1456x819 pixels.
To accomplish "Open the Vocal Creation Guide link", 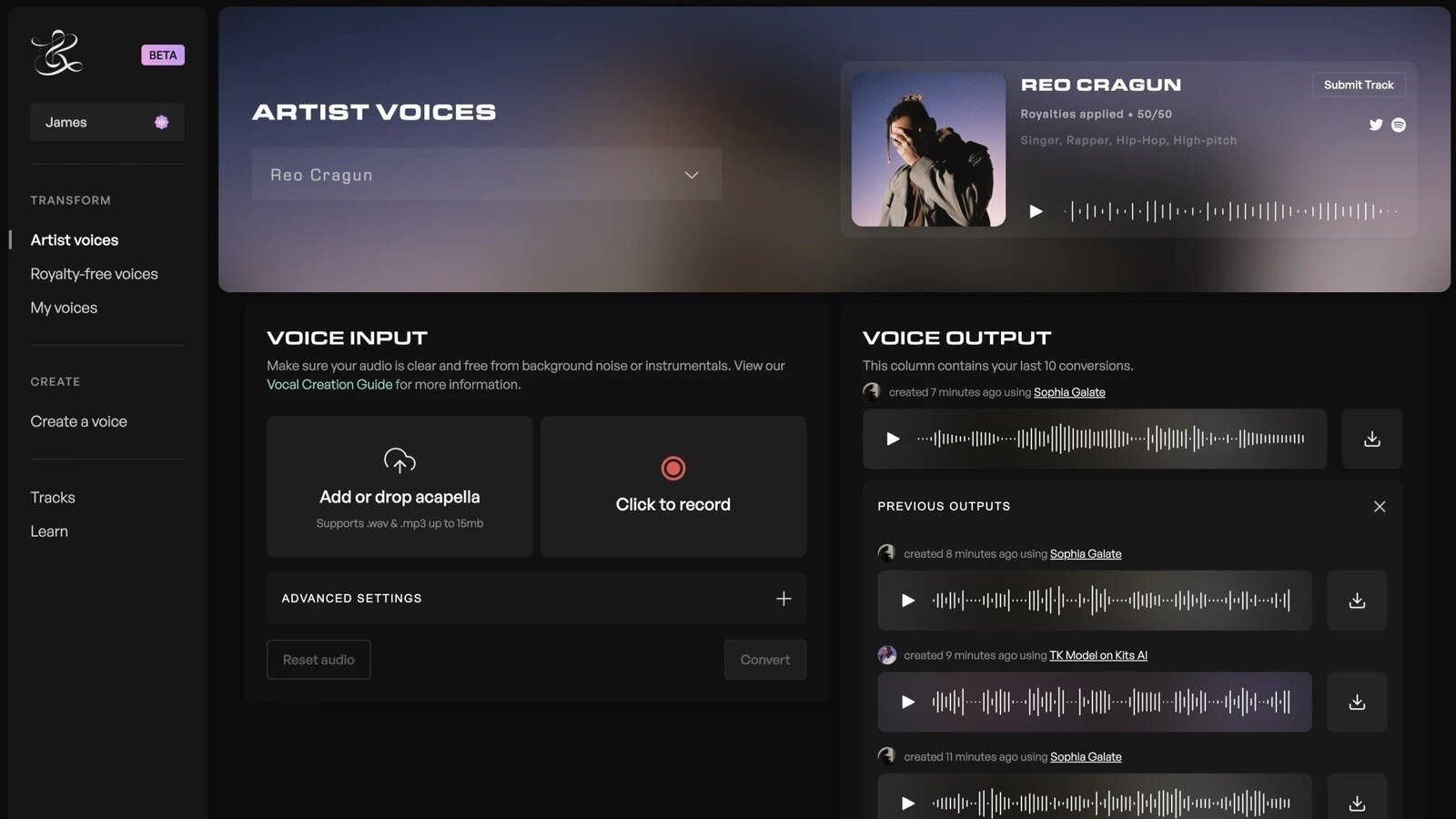I will tap(329, 385).
